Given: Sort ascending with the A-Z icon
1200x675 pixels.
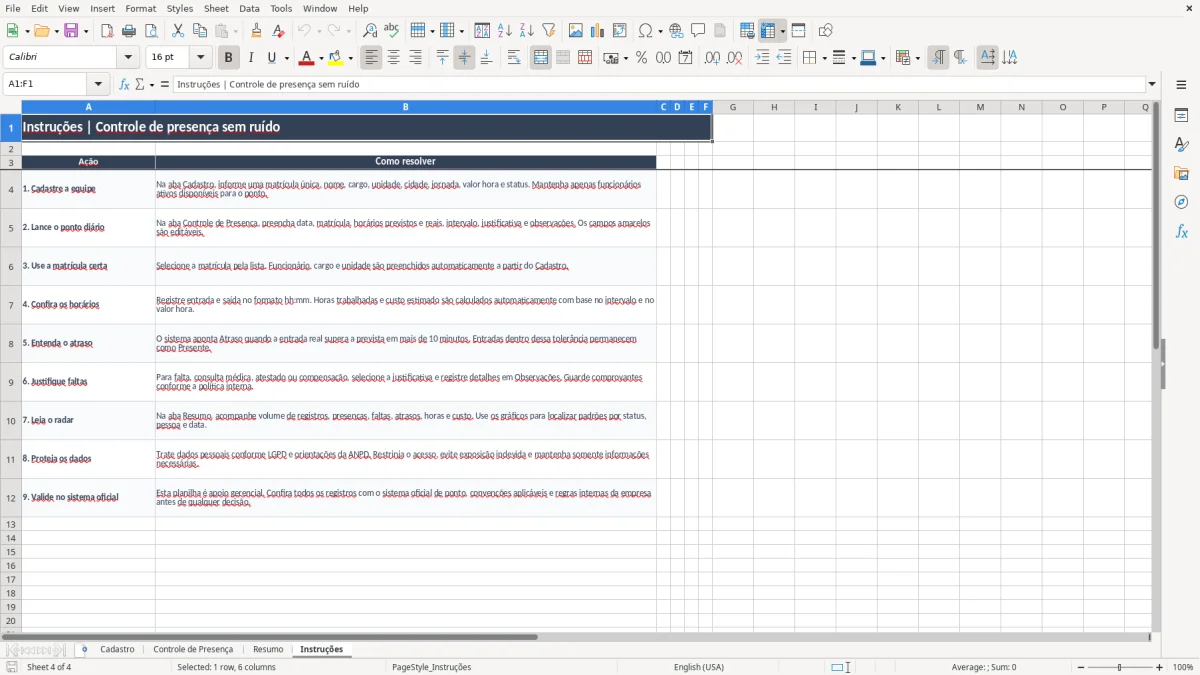Looking at the screenshot, I should point(504,31).
